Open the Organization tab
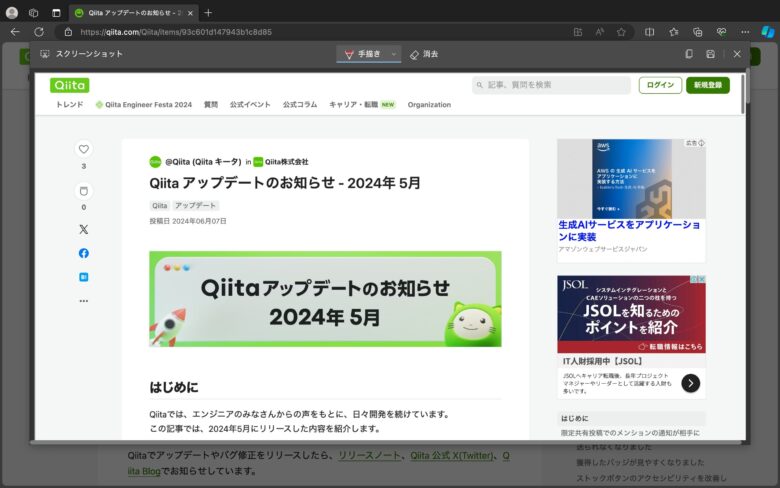 pos(429,104)
